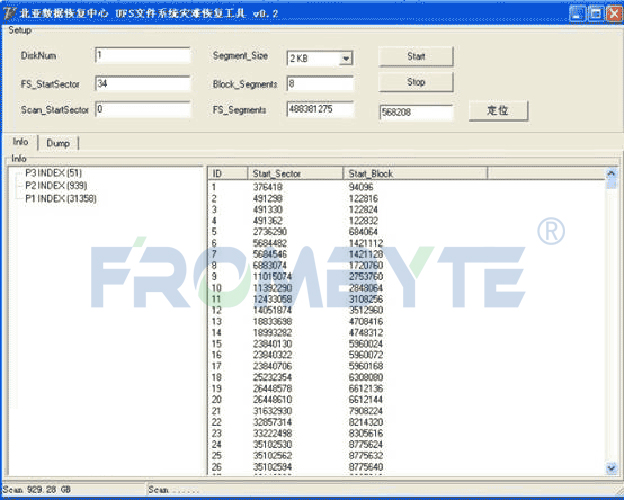Click Start_Block value 8214320
The width and height of the screenshot is (624, 500).
tap(366, 422)
